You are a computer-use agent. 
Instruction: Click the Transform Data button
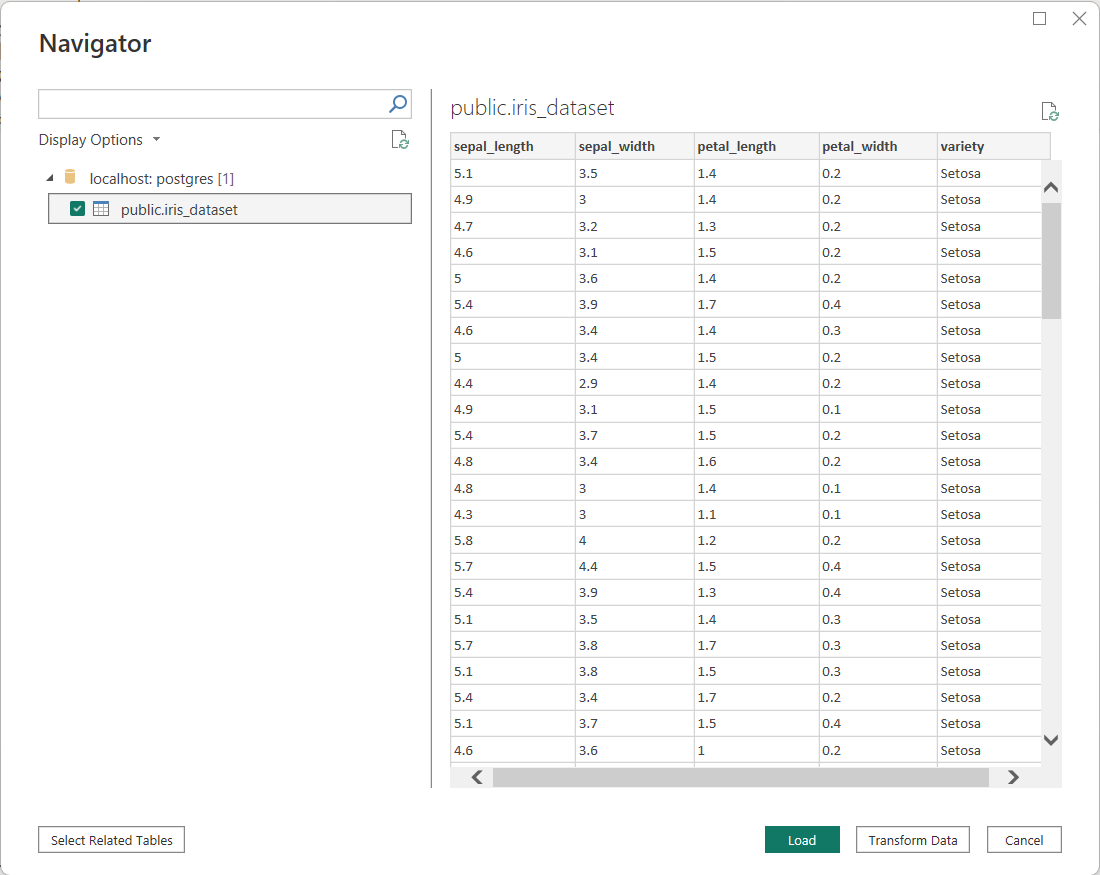pos(912,840)
